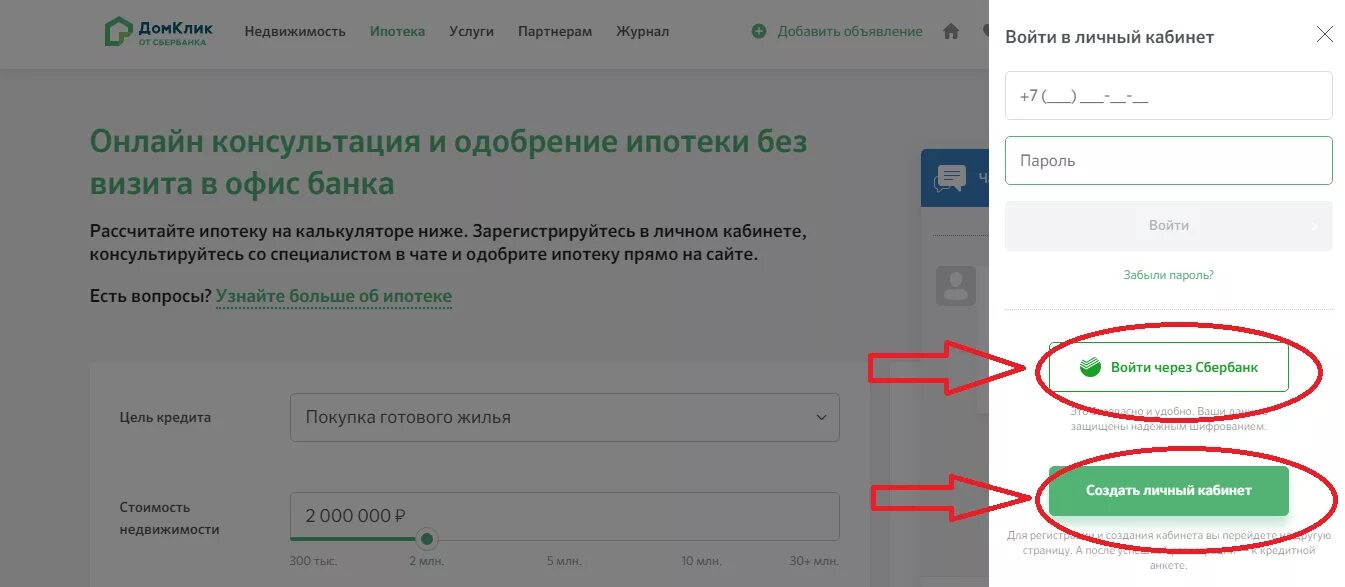
Task: Click Войти через Сбербанк button
Action: click(1168, 367)
